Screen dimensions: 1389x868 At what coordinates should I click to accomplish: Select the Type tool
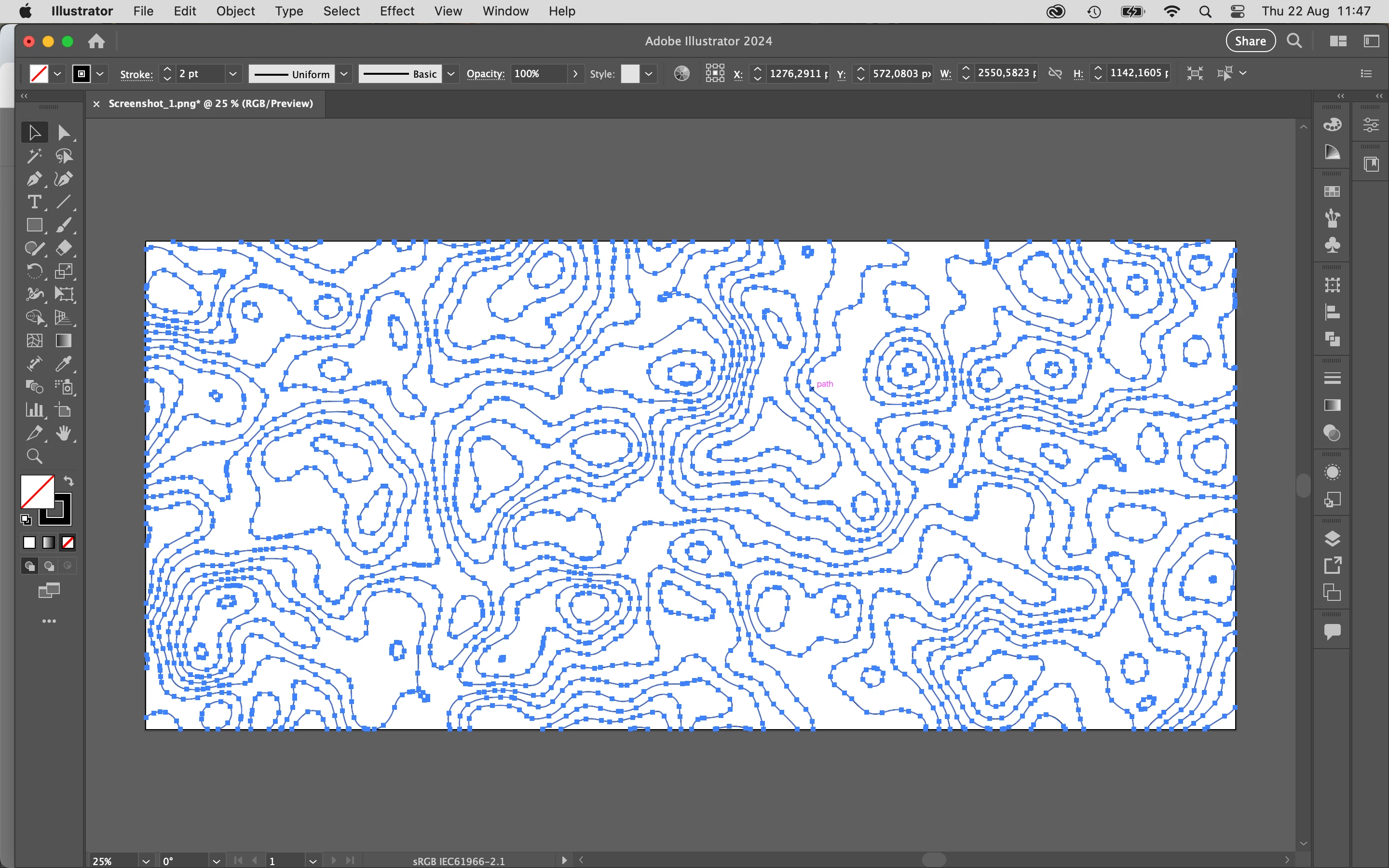34,202
